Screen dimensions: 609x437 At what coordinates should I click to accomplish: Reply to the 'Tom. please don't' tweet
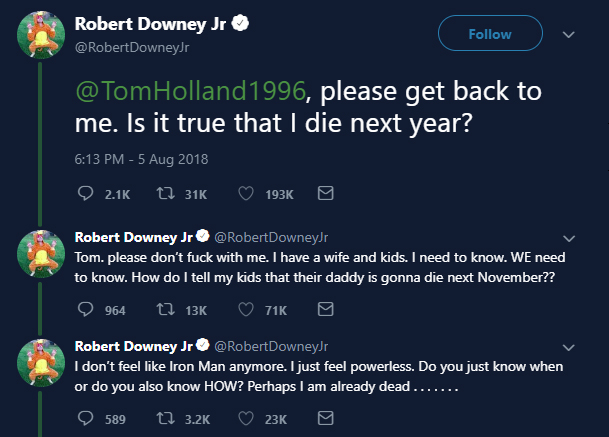[86, 309]
